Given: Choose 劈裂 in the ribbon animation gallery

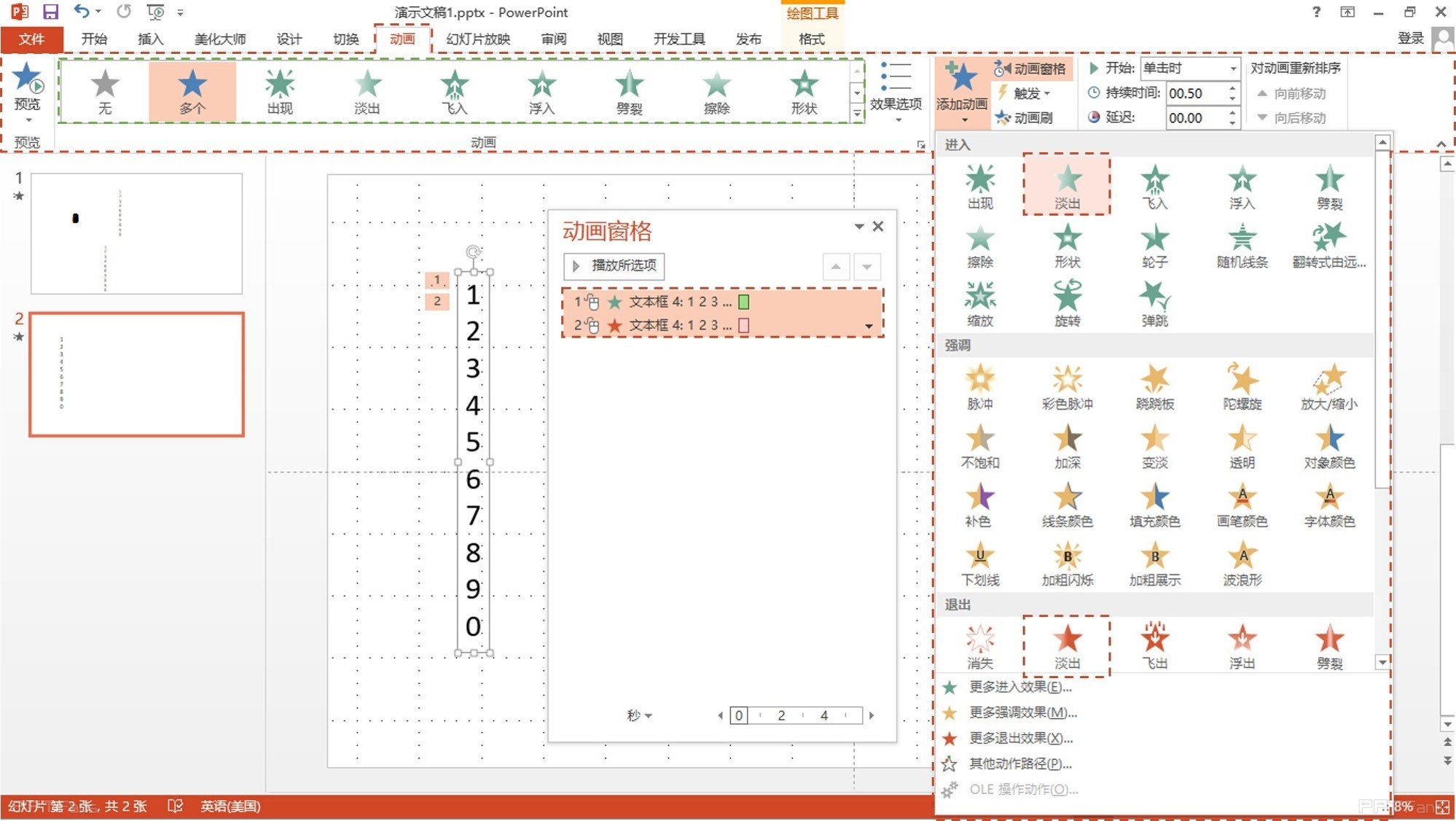Looking at the screenshot, I should pyautogui.click(x=629, y=91).
